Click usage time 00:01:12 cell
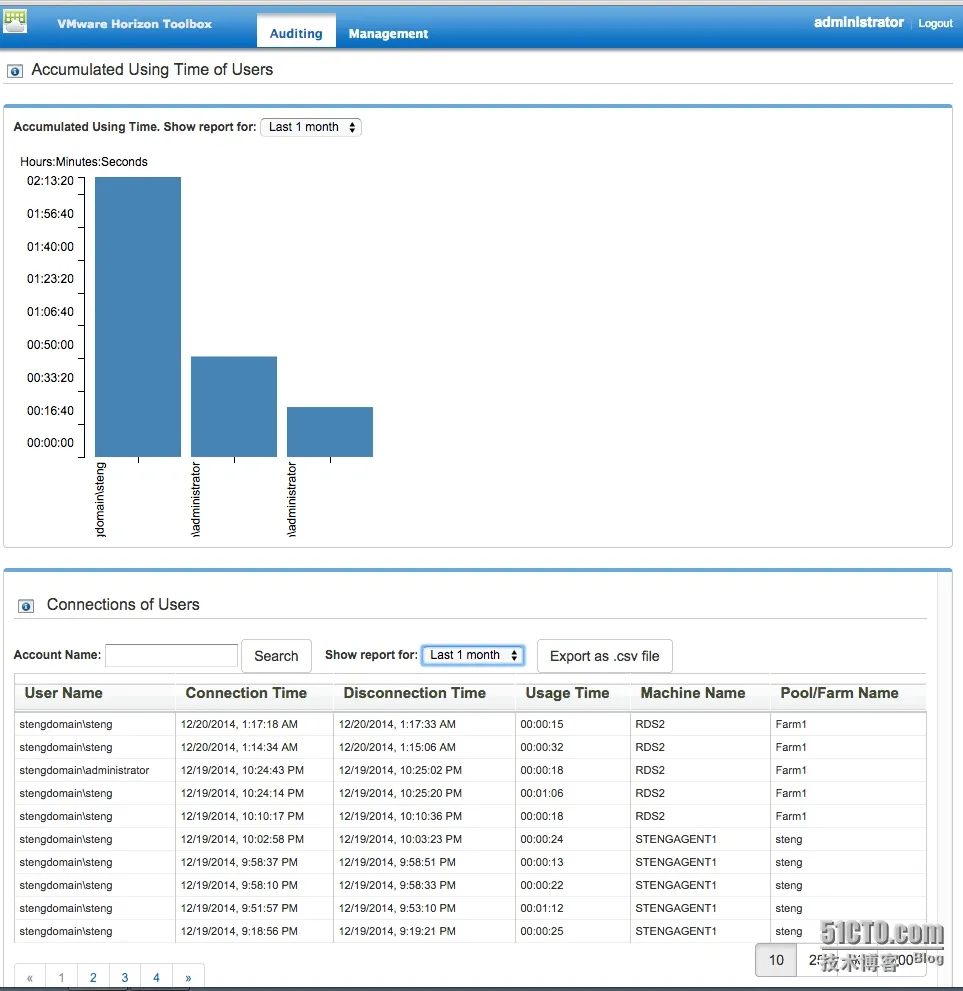Image resolution: width=963 pixels, height=991 pixels. (542, 908)
